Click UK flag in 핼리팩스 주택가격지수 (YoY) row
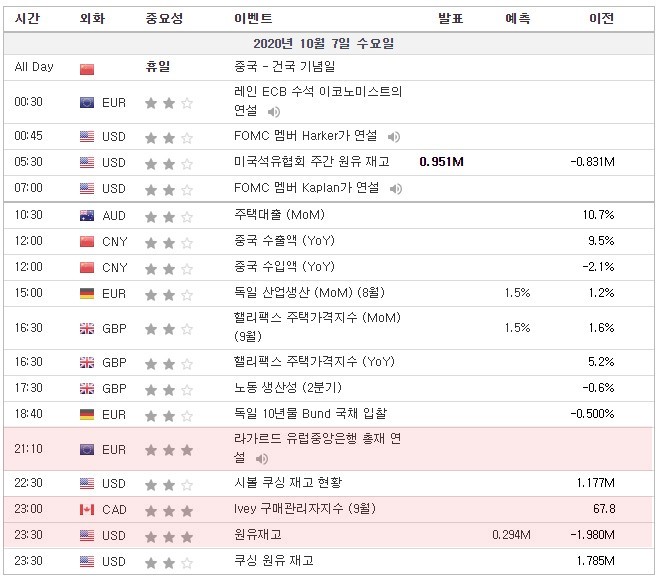 click(x=87, y=362)
